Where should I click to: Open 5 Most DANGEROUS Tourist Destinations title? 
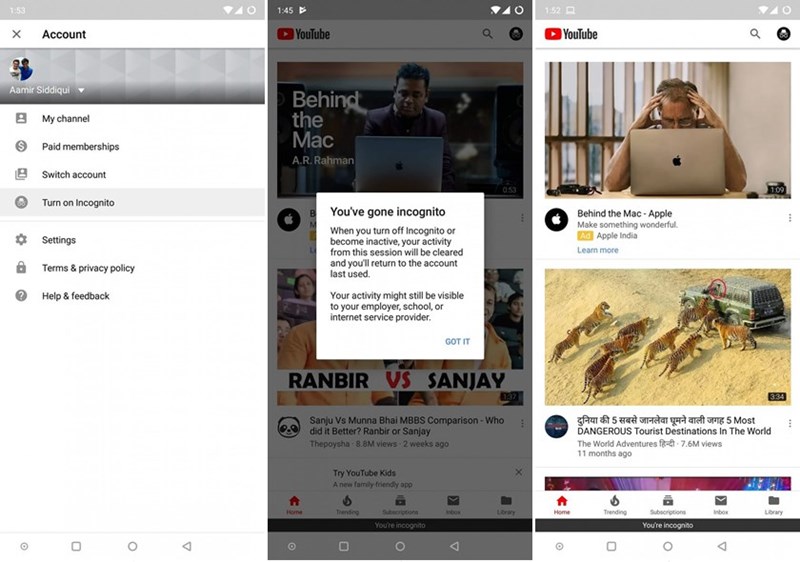tap(674, 426)
